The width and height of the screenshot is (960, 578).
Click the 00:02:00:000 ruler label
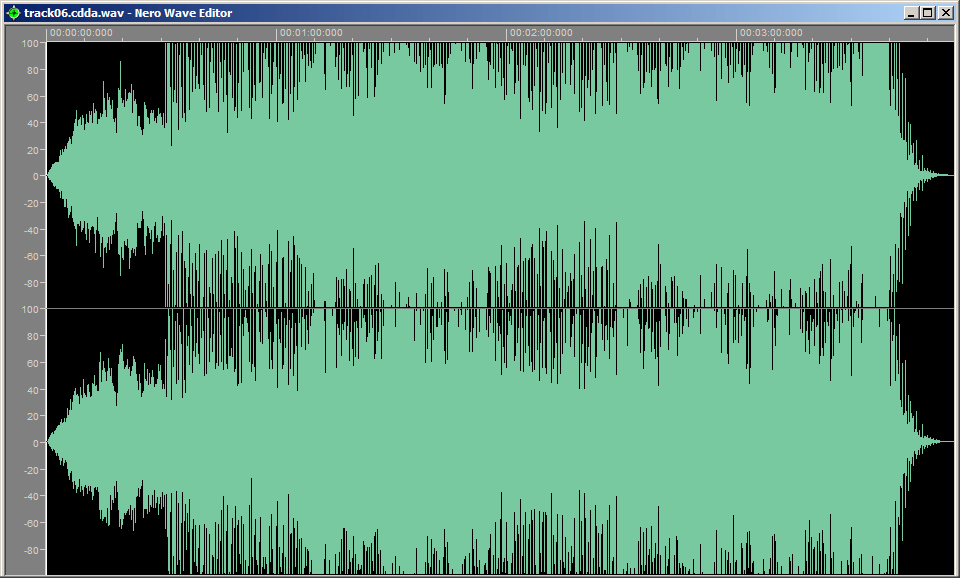[540, 31]
